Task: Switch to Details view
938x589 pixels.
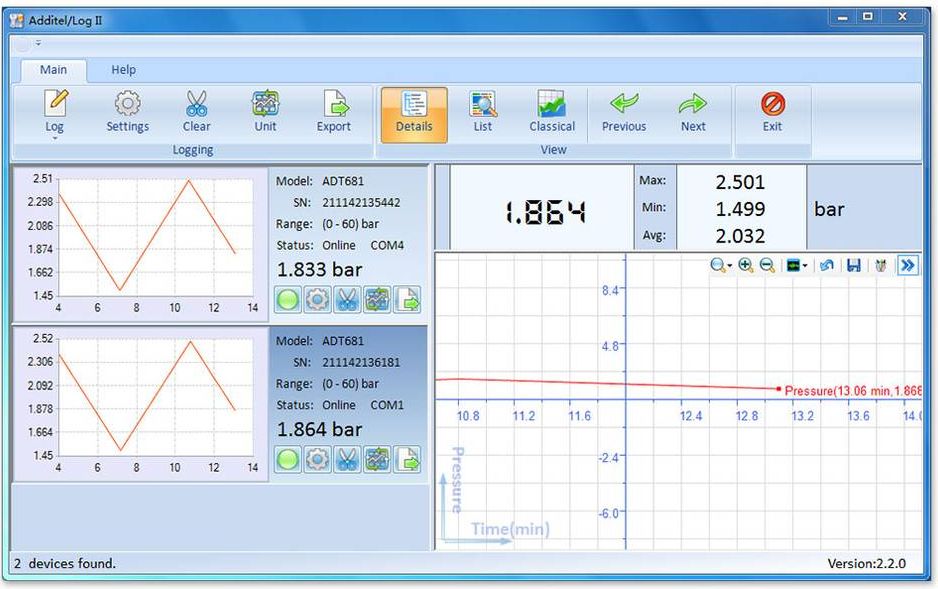Action: click(x=414, y=115)
